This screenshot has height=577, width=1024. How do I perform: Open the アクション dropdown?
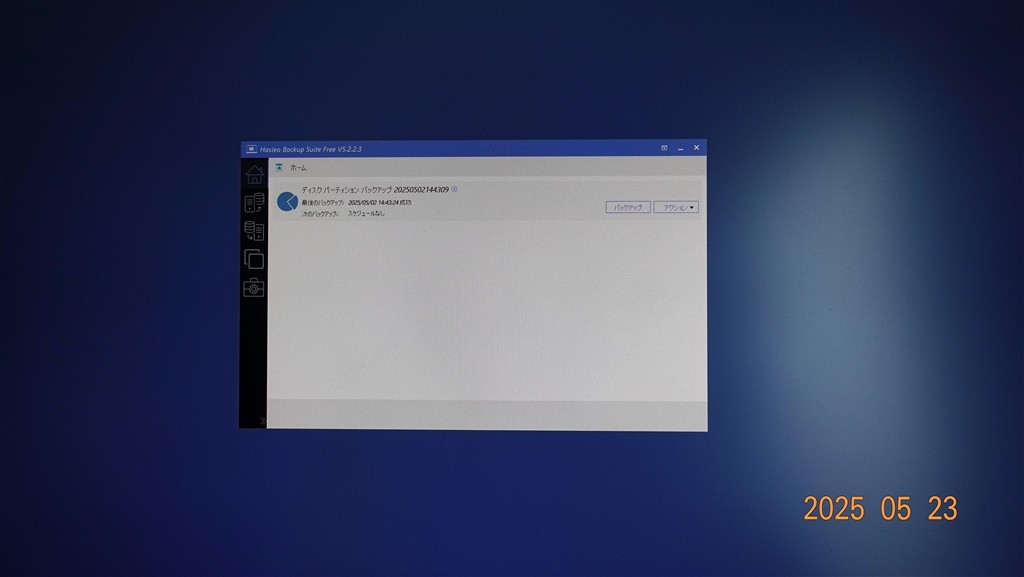tap(676, 207)
